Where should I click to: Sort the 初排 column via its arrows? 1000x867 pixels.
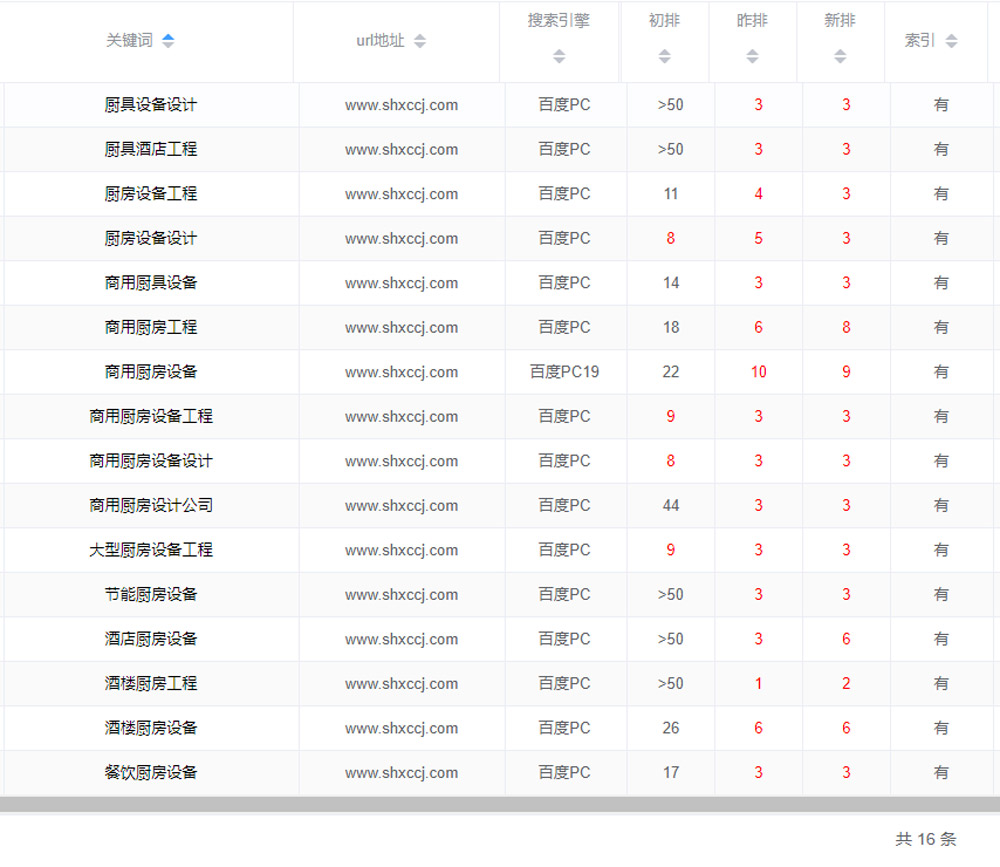pos(664,57)
